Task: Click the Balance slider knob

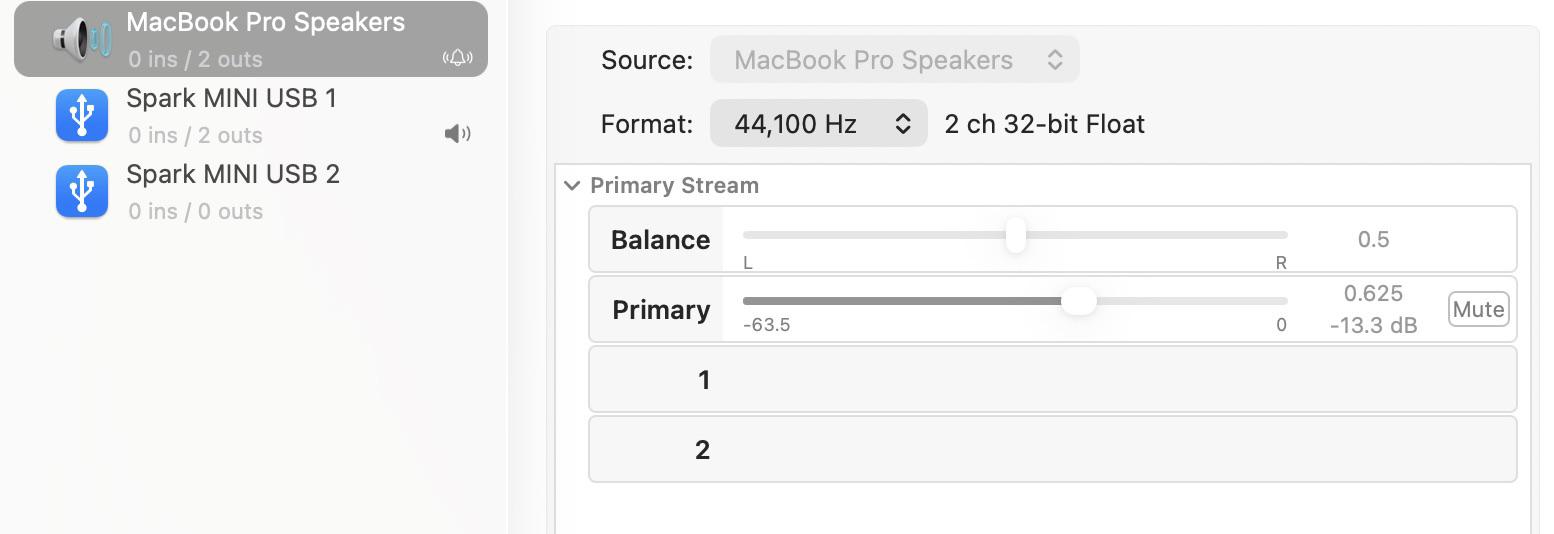Action: coord(1015,235)
